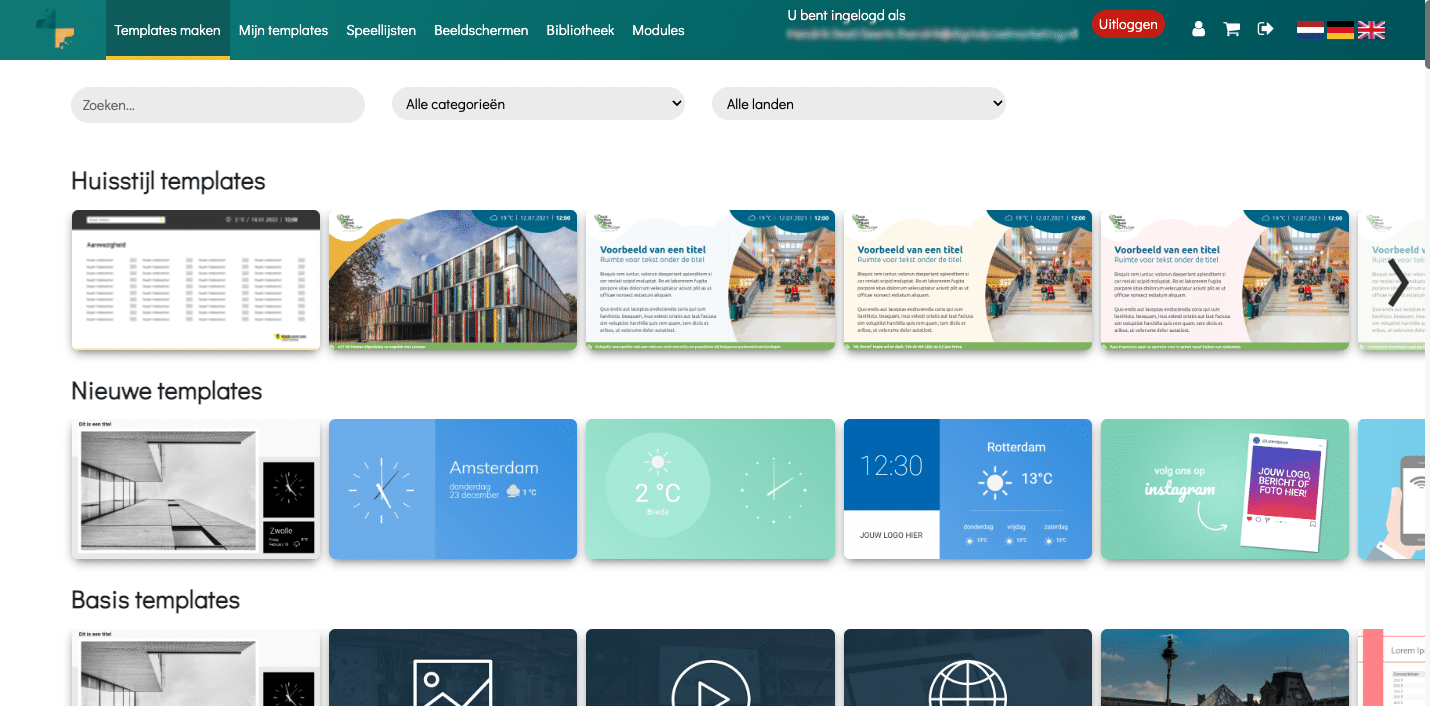Open the shopping cart icon
The image size is (1430, 706).
coord(1232,29)
